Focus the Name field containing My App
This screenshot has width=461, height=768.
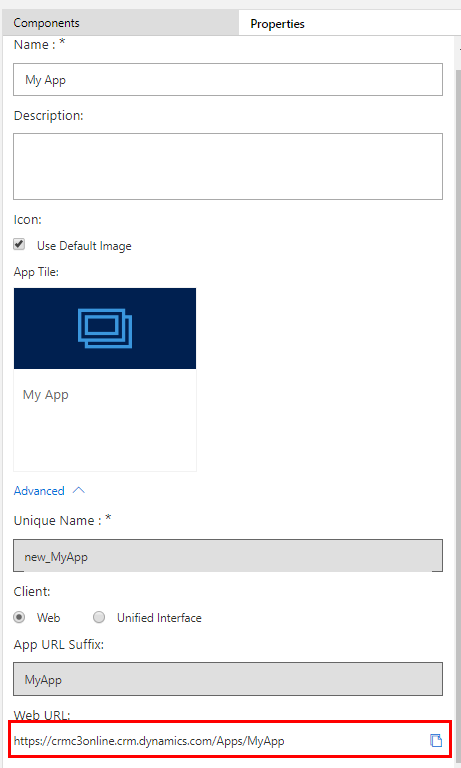(x=228, y=79)
